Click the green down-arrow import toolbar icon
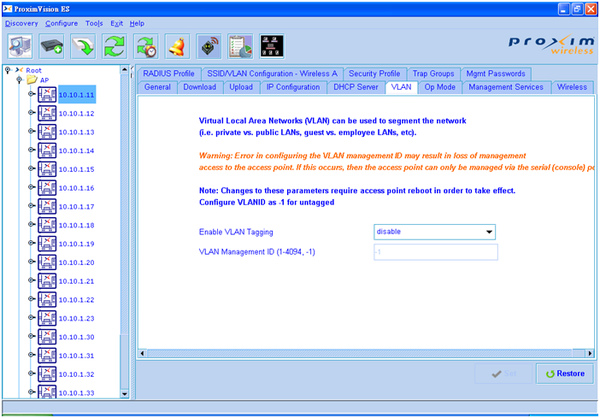The width and height of the screenshot is (600, 418). click(x=83, y=46)
